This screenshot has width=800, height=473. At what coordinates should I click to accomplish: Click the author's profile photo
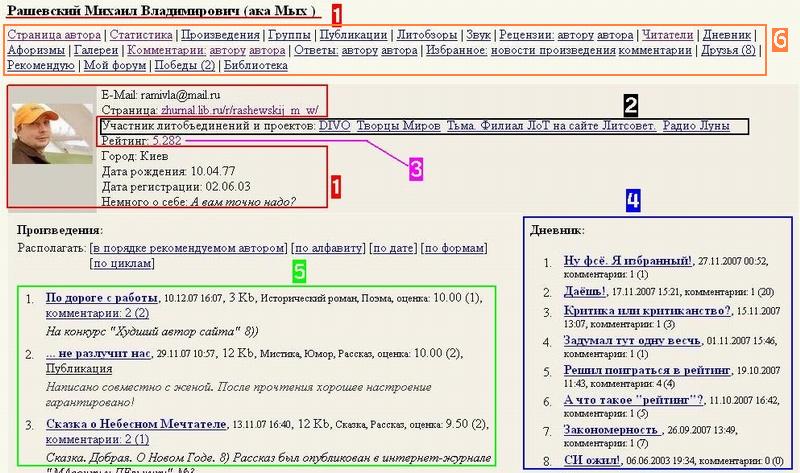(x=52, y=130)
